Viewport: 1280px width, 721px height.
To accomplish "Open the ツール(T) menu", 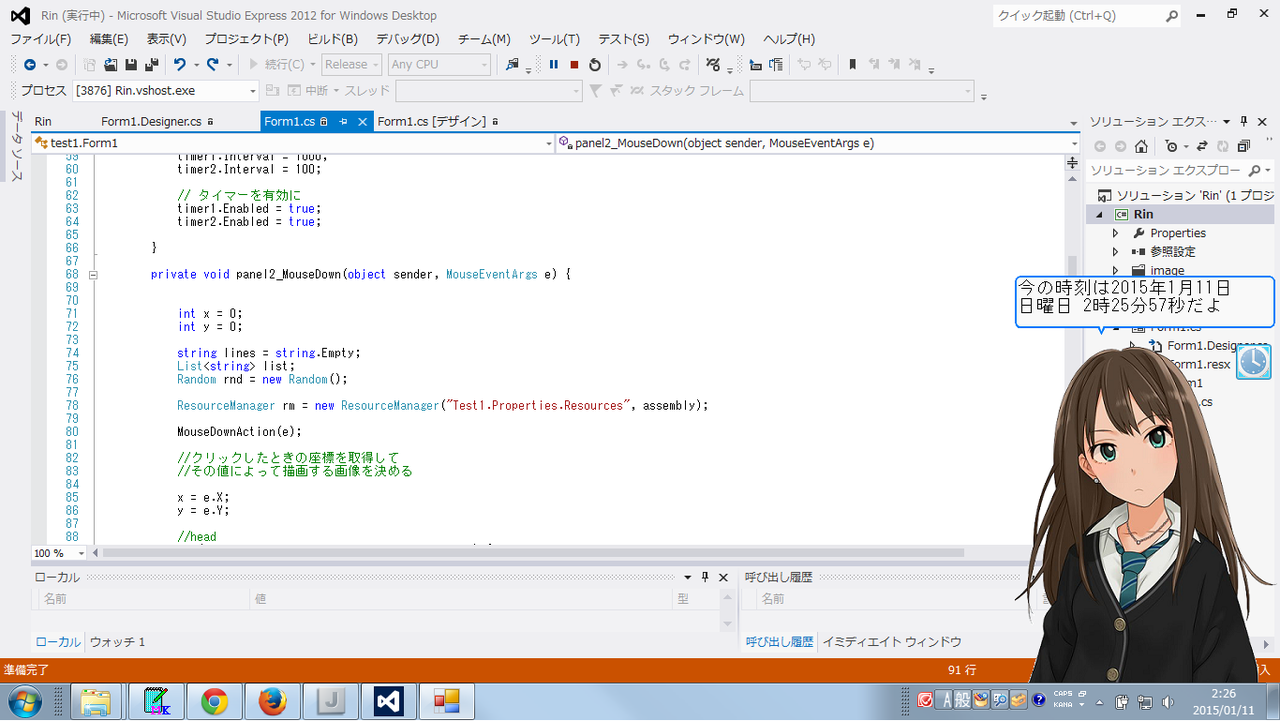I will pos(555,39).
